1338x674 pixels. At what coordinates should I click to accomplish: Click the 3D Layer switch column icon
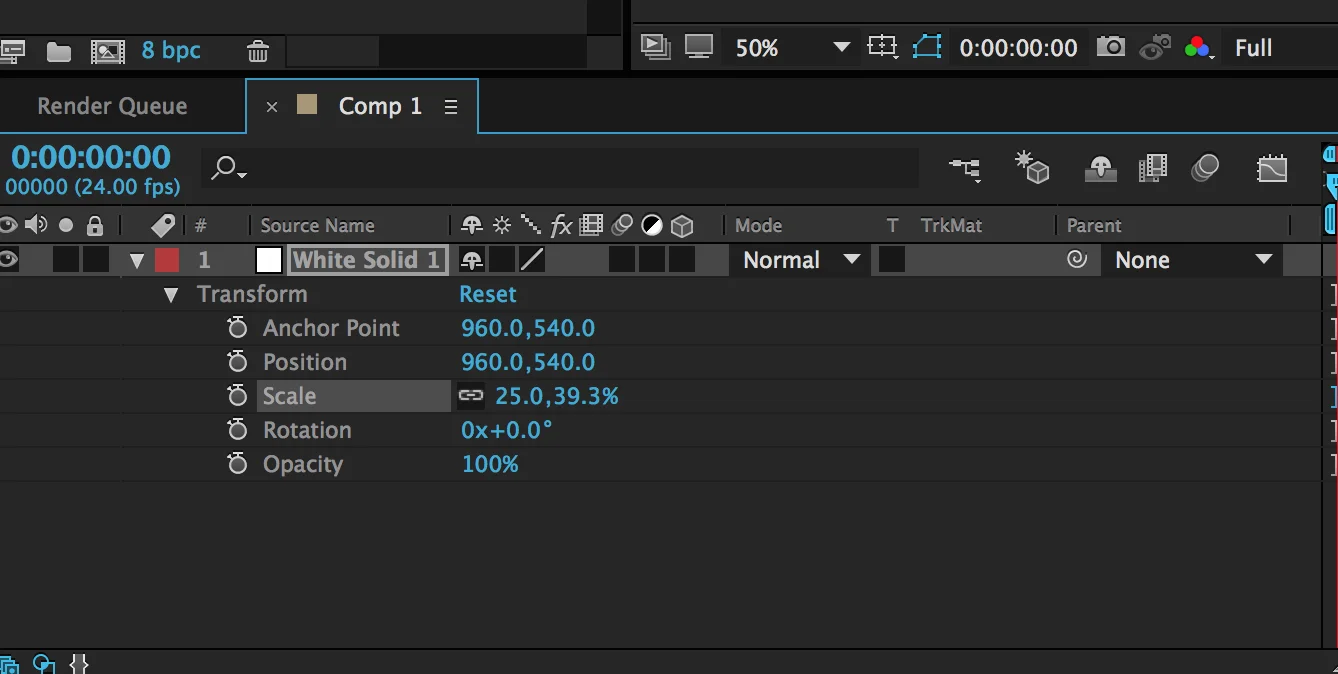683,225
